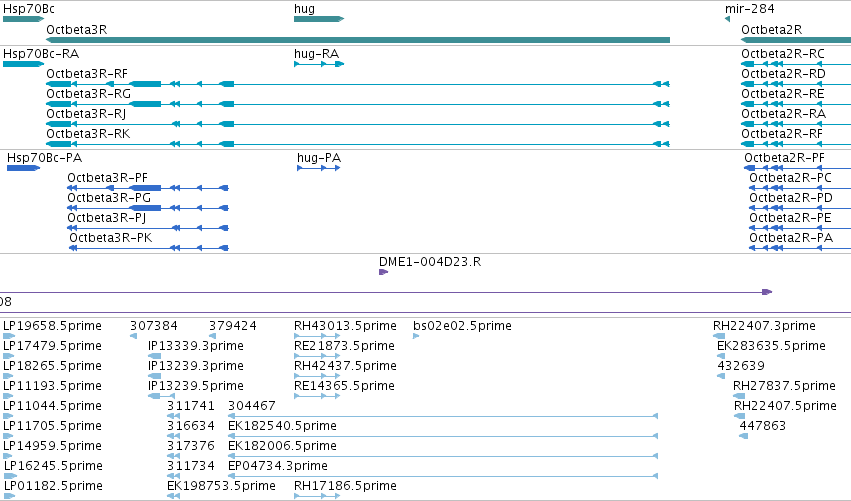Viewport: 851px width, 501px height.
Task: Select EST RH17186.5prime
Action: tap(345, 487)
